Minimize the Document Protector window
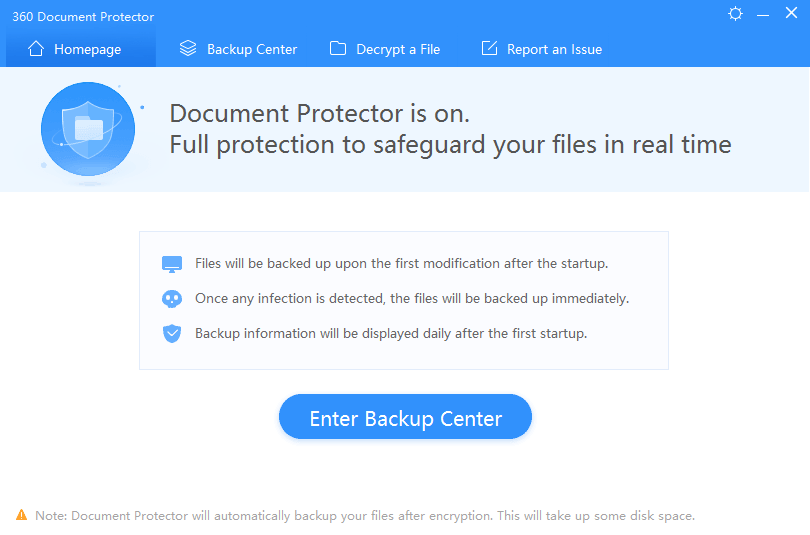The image size is (810, 535). click(x=763, y=14)
